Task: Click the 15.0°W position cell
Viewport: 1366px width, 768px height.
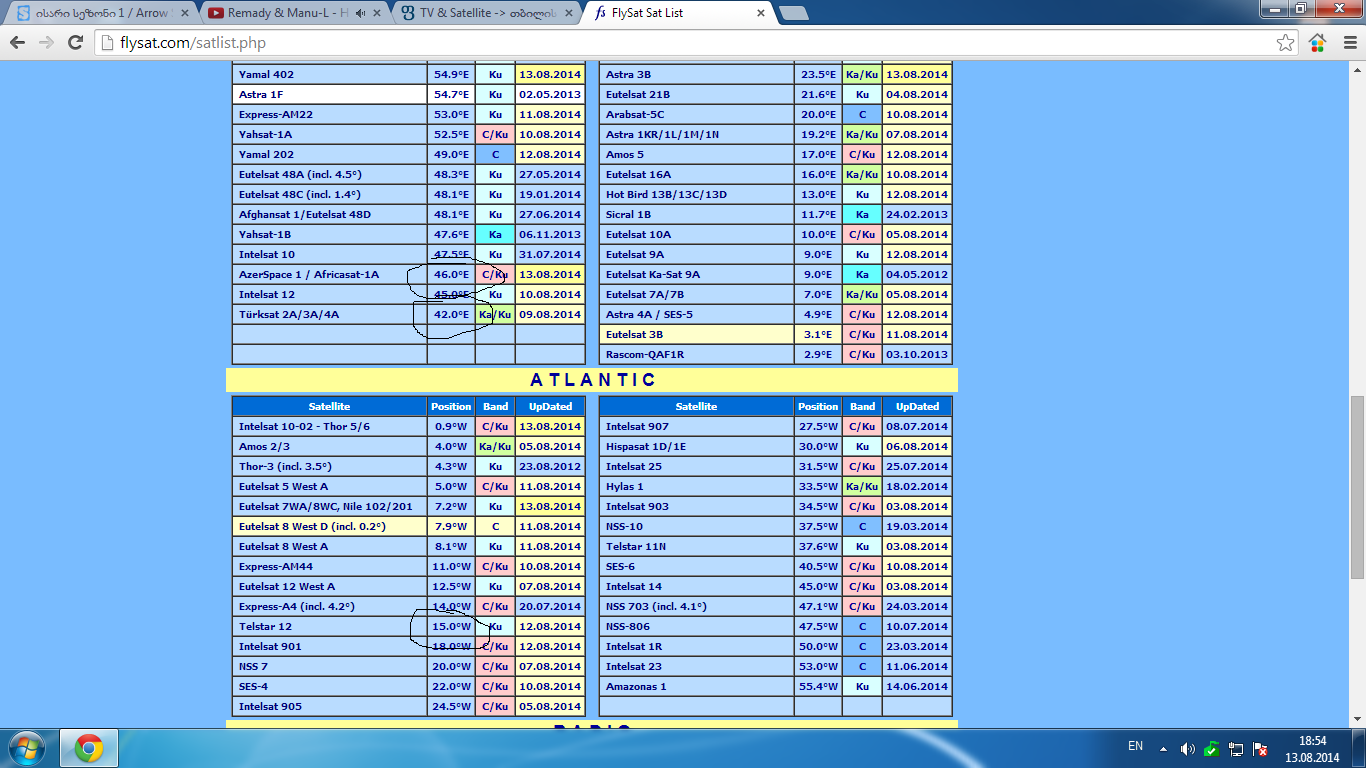Action: [x=451, y=626]
